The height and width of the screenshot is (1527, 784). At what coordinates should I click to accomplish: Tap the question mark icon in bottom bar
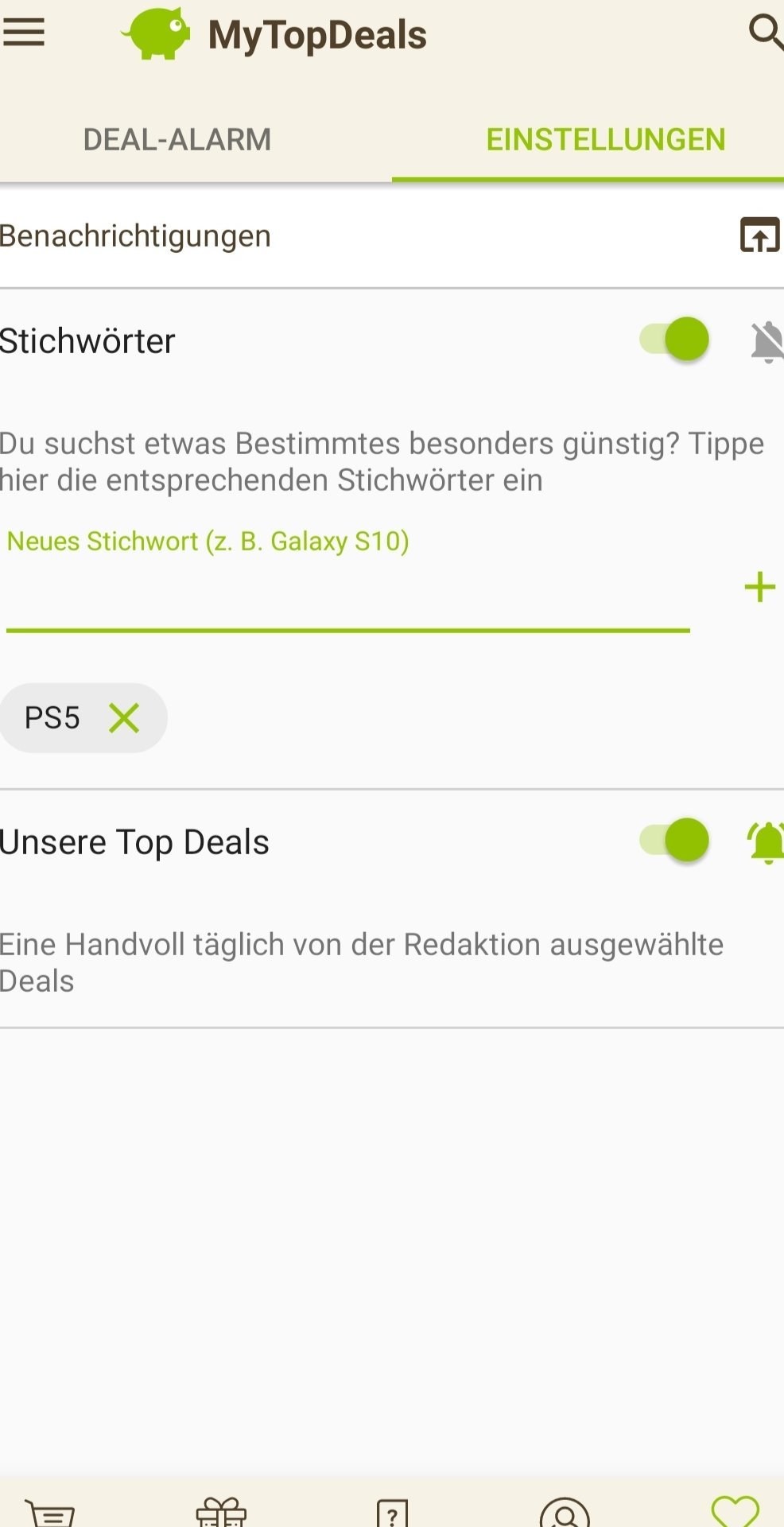392,1513
